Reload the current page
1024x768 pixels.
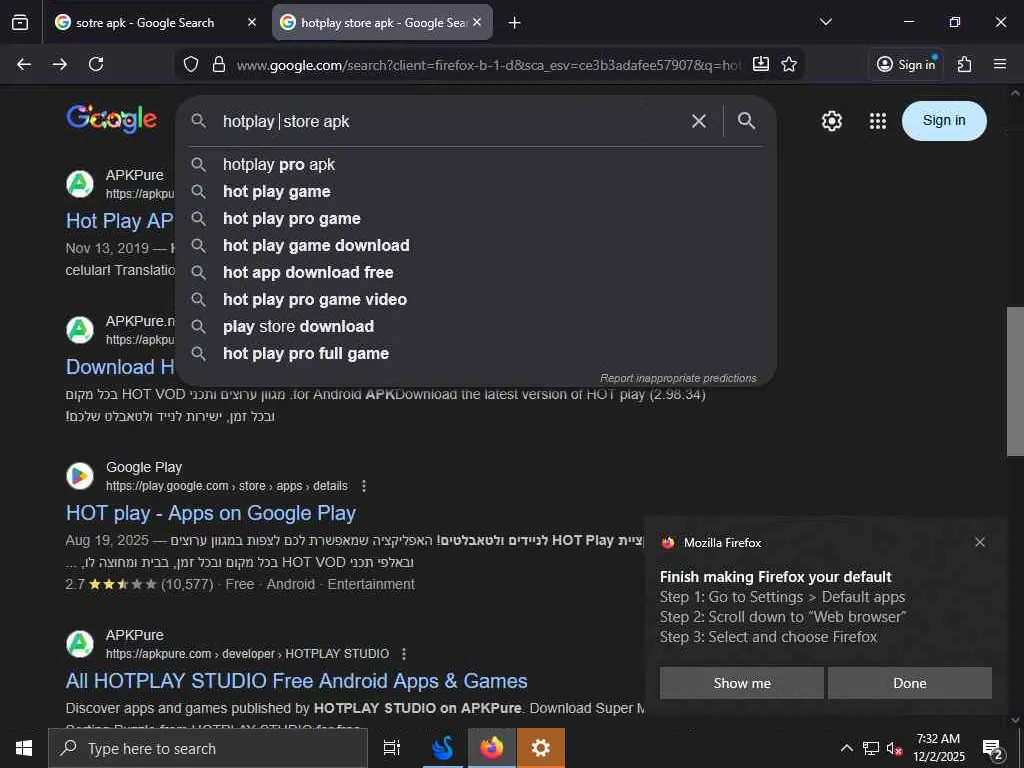(x=96, y=64)
